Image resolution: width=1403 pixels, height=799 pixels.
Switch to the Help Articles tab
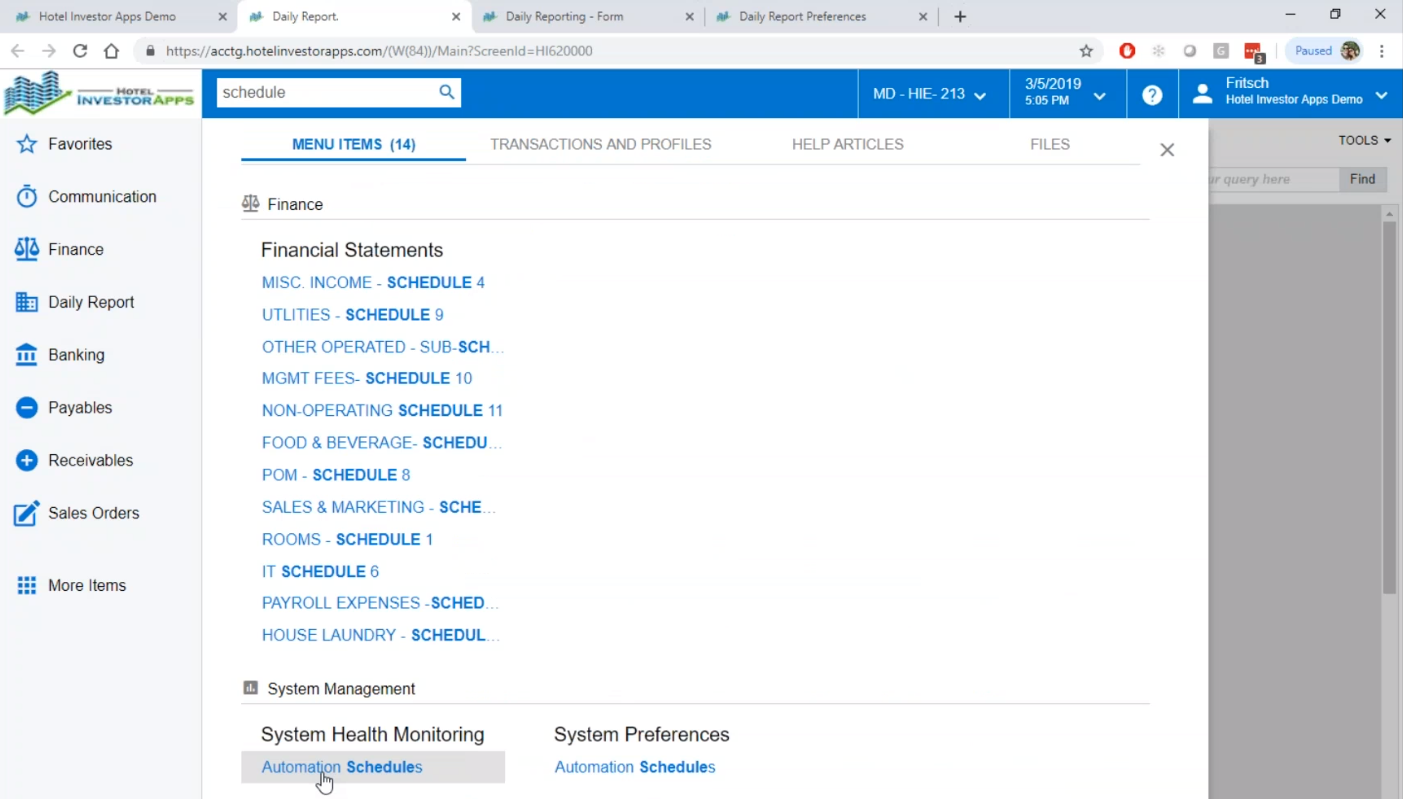[848, 145]
